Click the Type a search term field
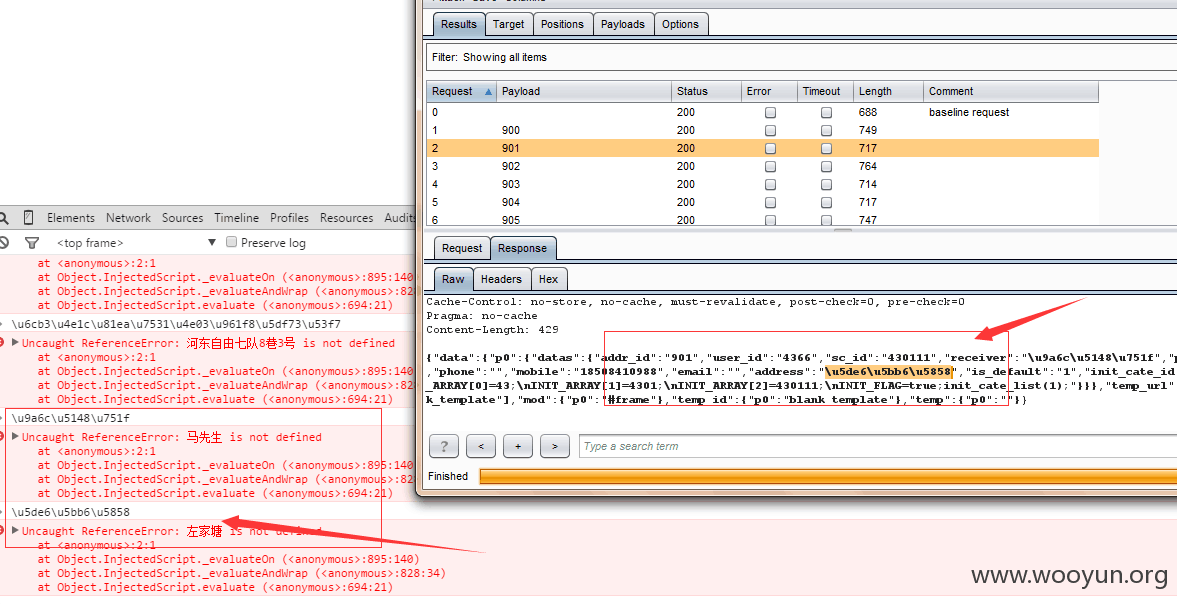The width and height of the screenshot is (1177, 604). tap(877, 446)
